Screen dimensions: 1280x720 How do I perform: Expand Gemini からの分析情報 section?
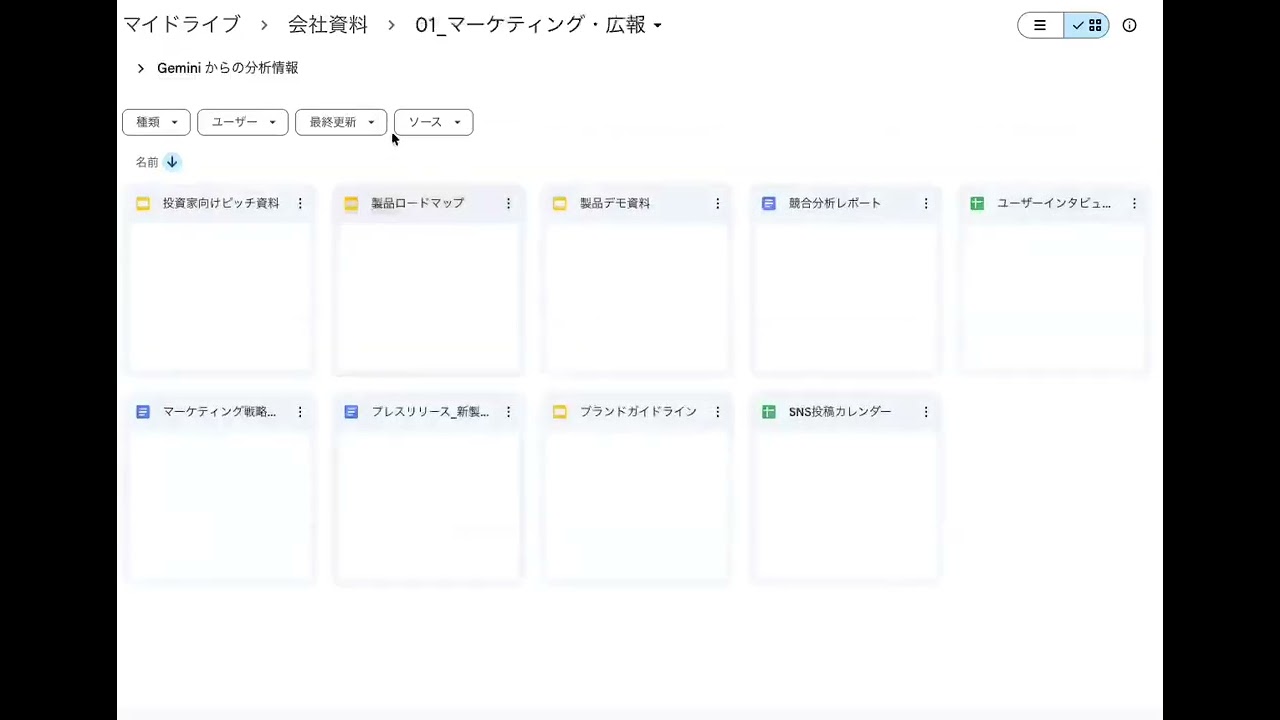(141, 68)
